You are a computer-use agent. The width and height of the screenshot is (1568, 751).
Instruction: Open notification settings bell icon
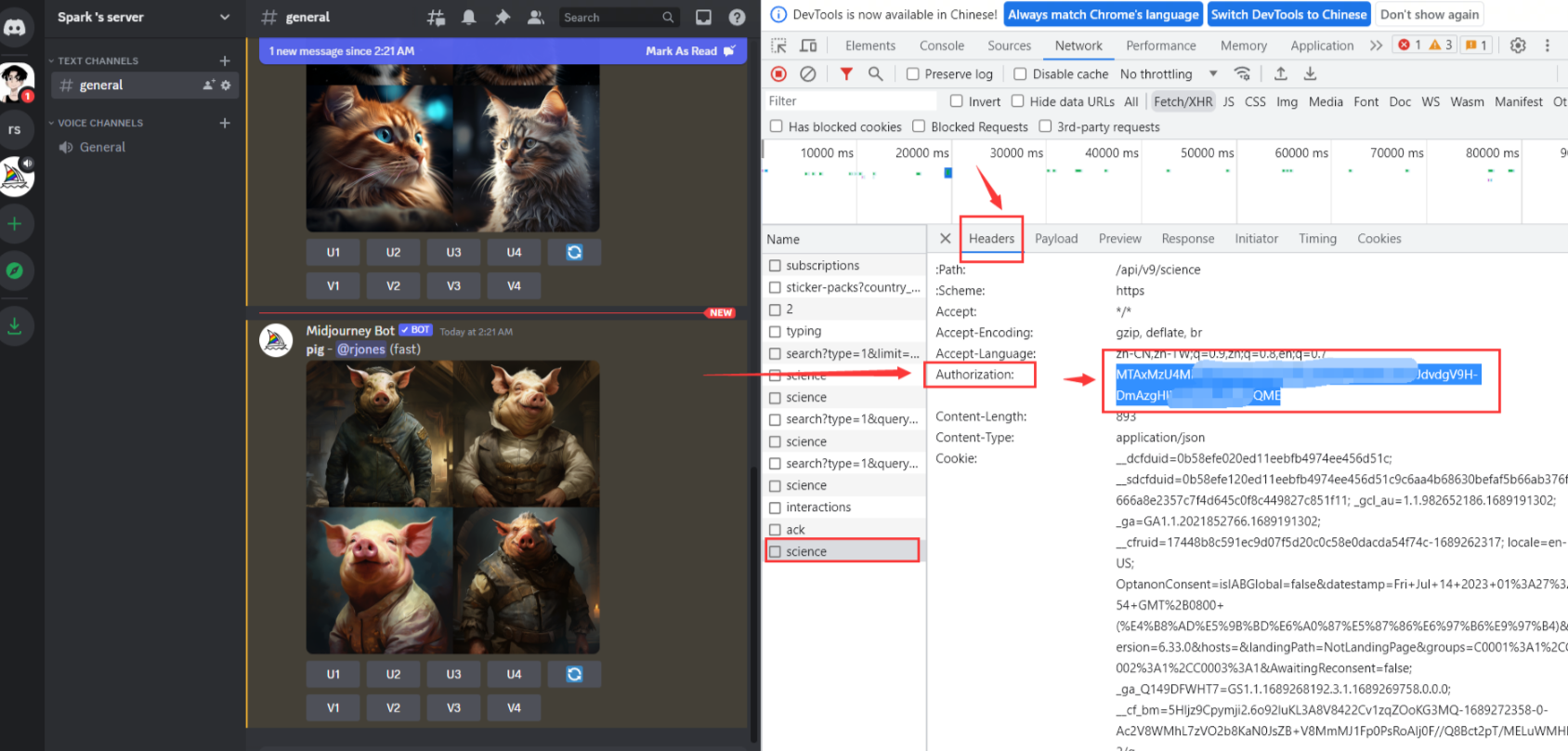point(469,17)
